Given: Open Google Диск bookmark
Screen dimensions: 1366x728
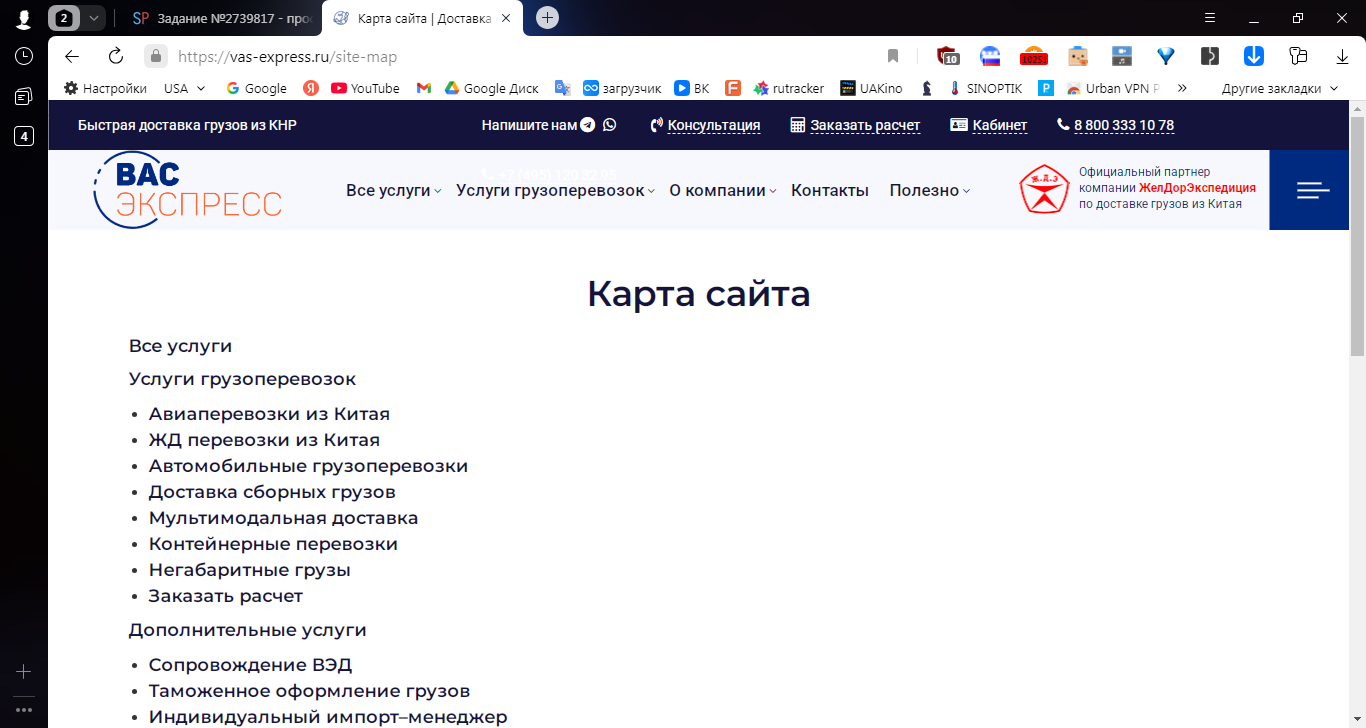Looking at the screenshot, I should coord(491,88).
